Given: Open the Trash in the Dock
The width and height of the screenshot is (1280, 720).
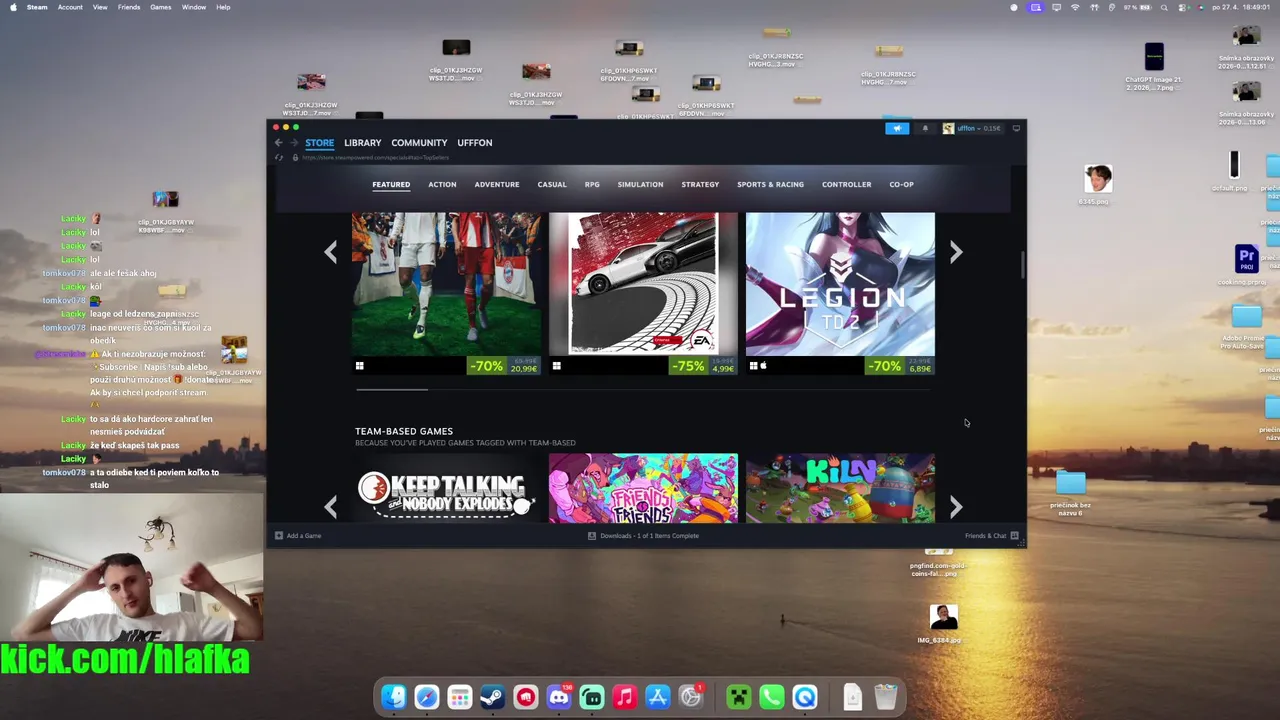Looking at the screenshot, I should (886, 697).
